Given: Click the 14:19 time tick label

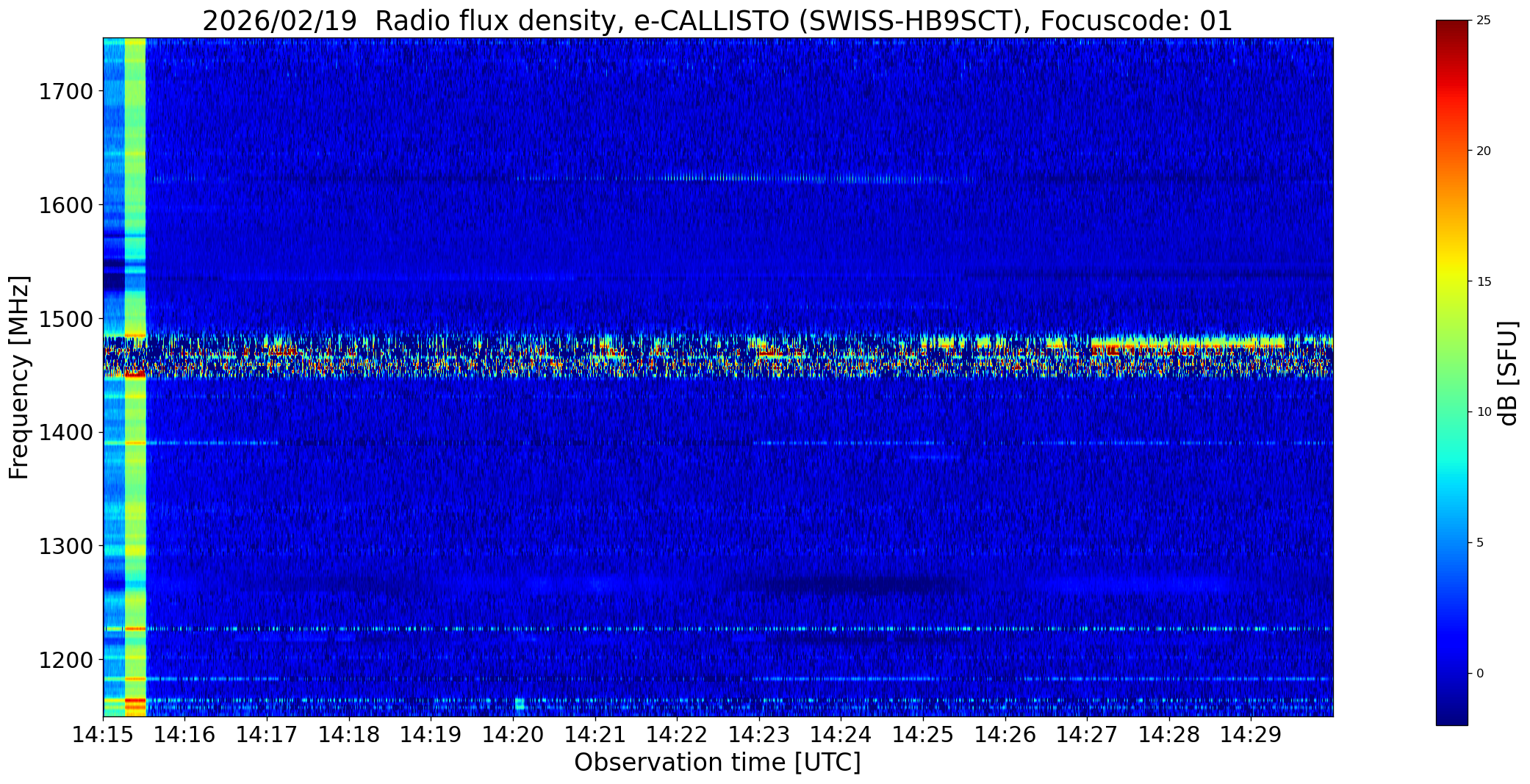Looking at the screenshot, I should tap(431, 734).
